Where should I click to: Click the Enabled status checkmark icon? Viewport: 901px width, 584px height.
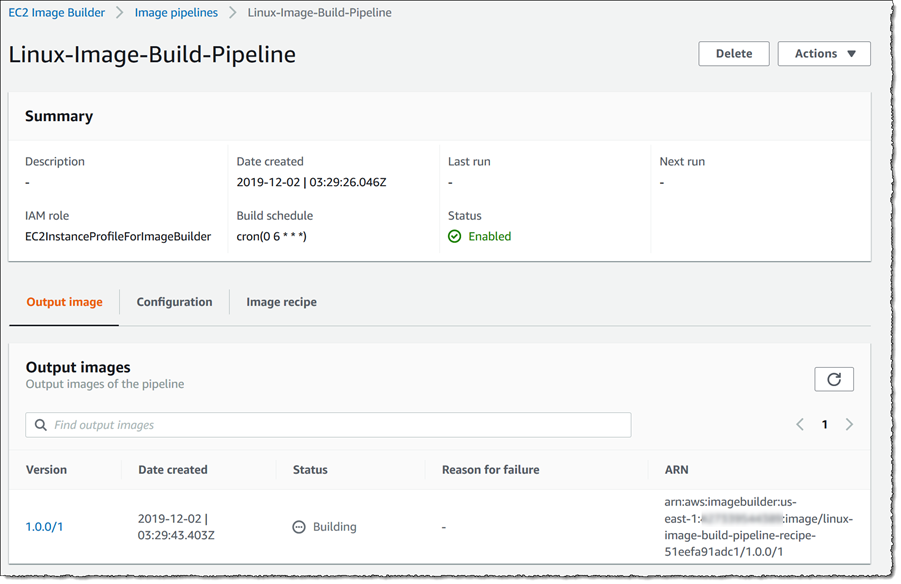click(x=455, y=237)
